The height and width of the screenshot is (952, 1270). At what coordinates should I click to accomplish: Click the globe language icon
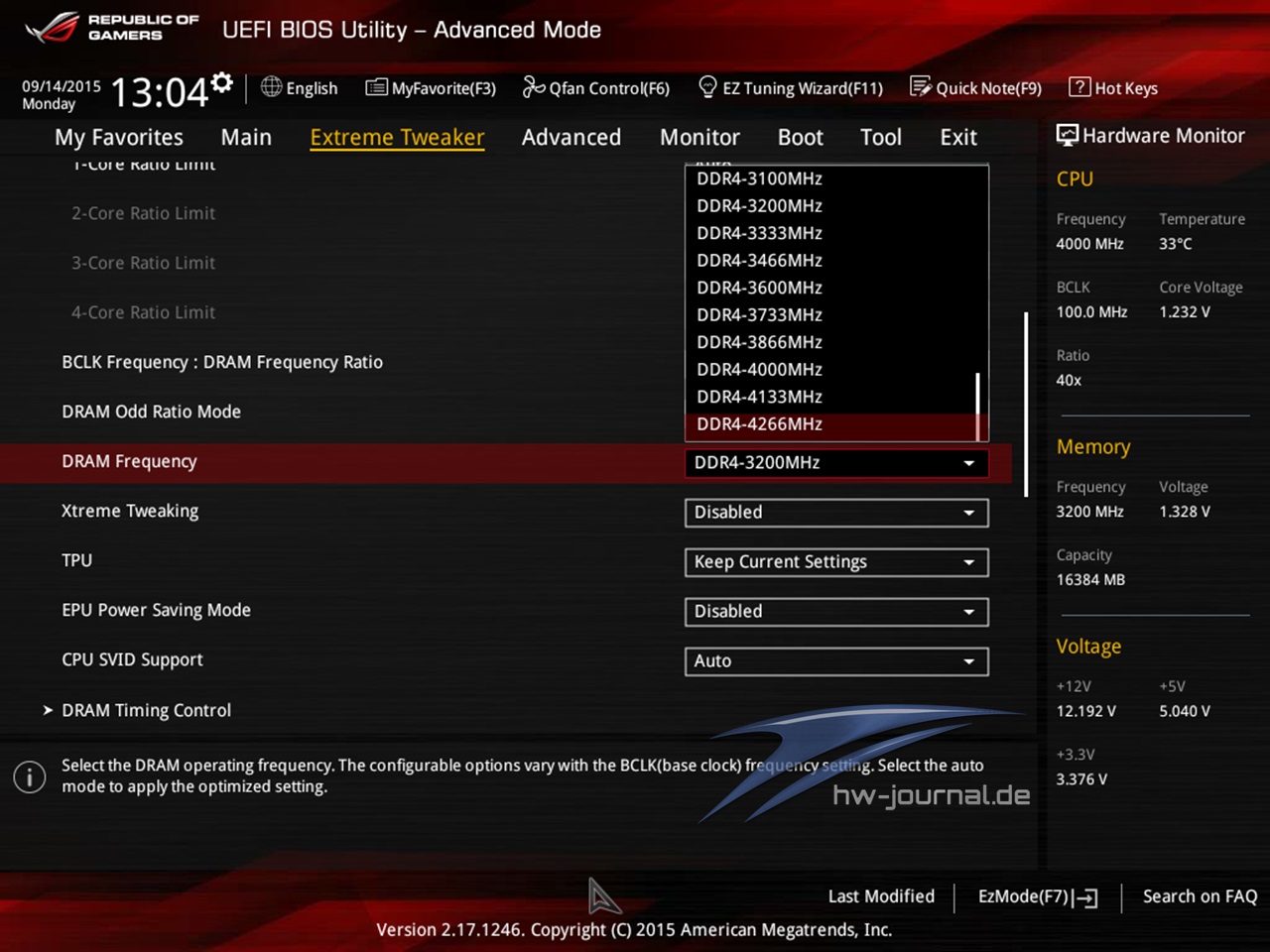(x=271, y=87)
